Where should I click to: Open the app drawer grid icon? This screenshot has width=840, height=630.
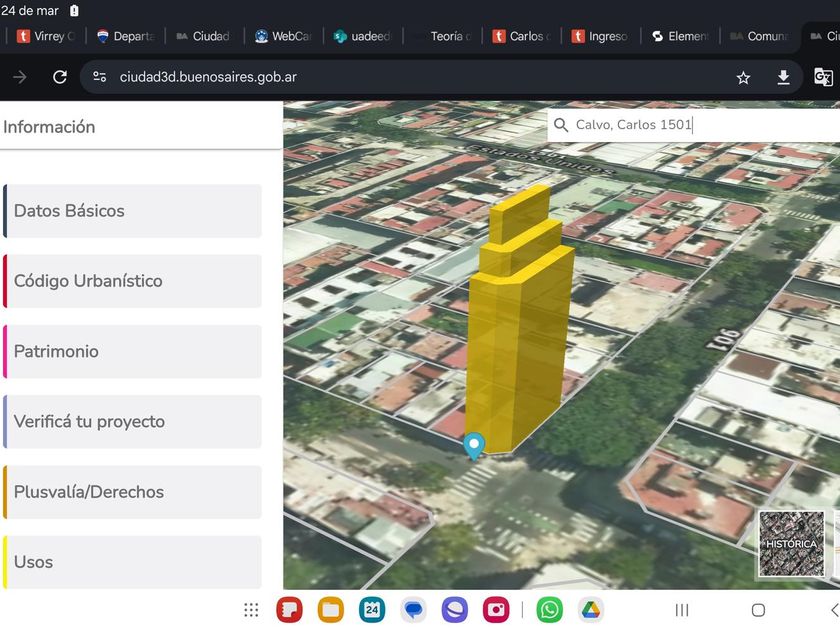point(251,609)
